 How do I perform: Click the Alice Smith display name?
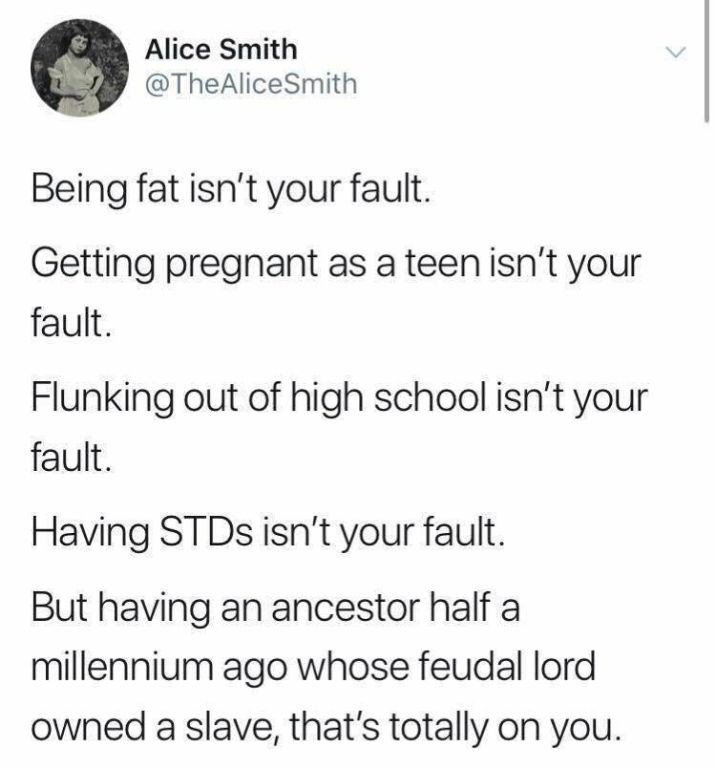point(221,49)
